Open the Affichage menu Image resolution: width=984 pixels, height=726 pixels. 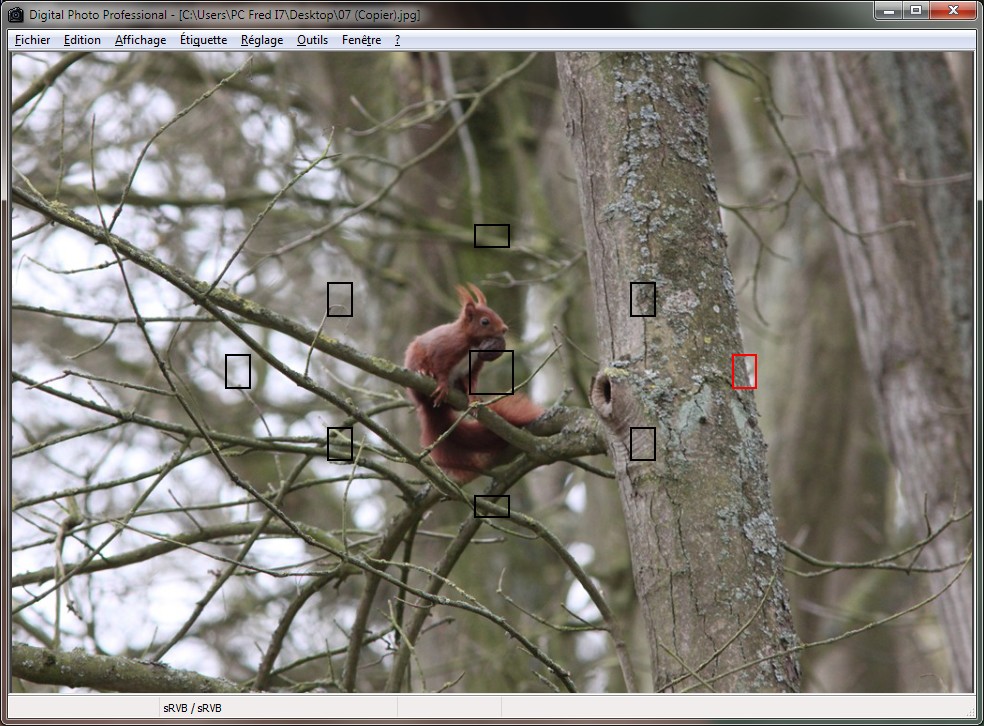point(141,40)
